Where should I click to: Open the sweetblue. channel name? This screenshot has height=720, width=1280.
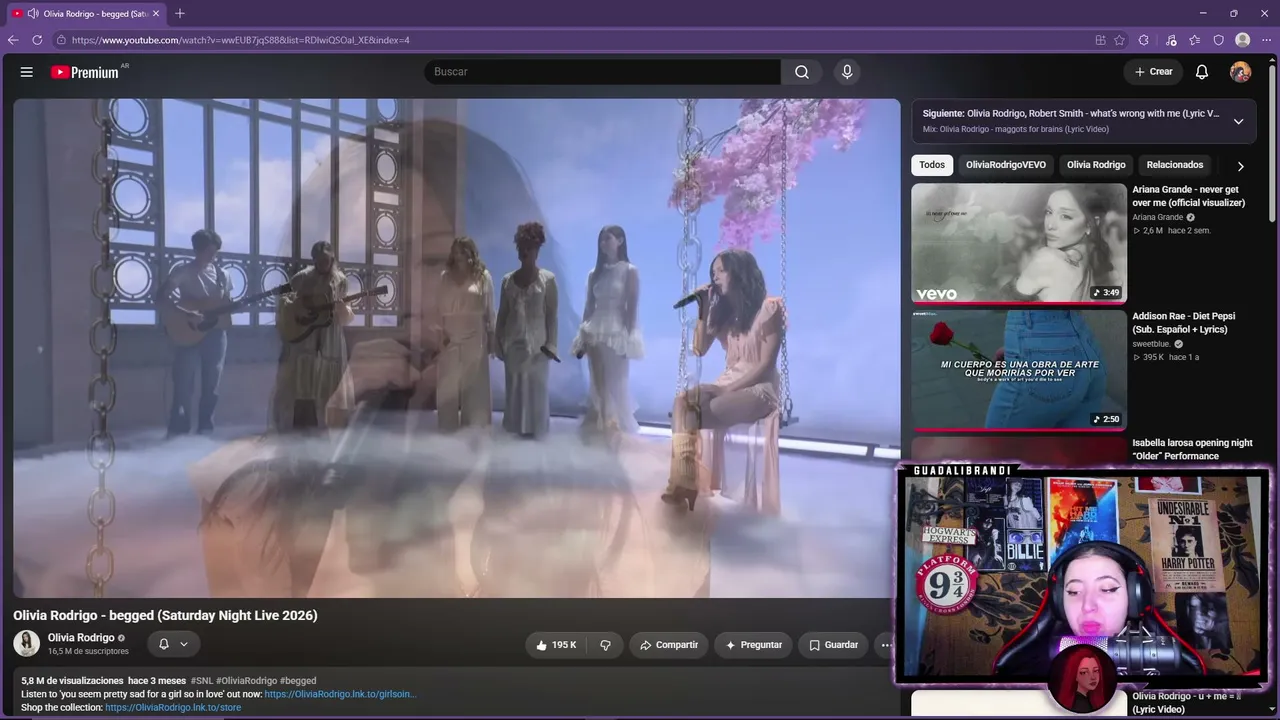[1151, 344]
